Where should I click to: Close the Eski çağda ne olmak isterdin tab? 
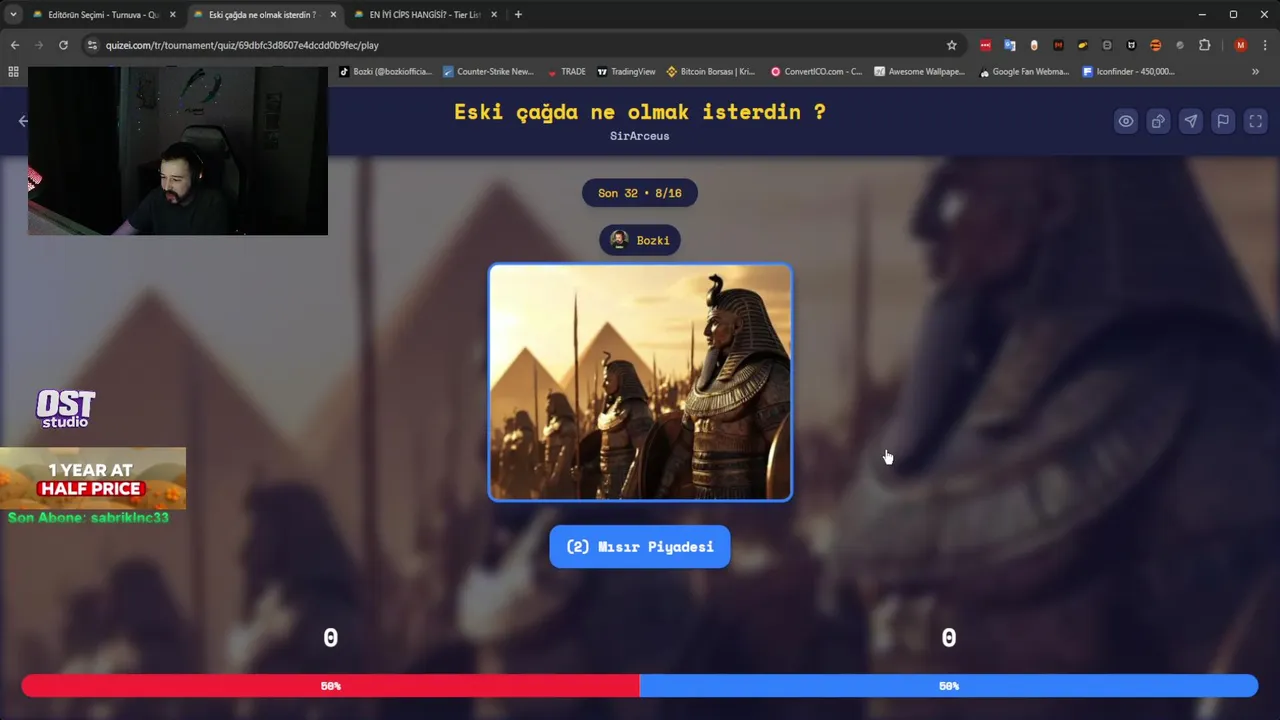[x=333, y=15]
